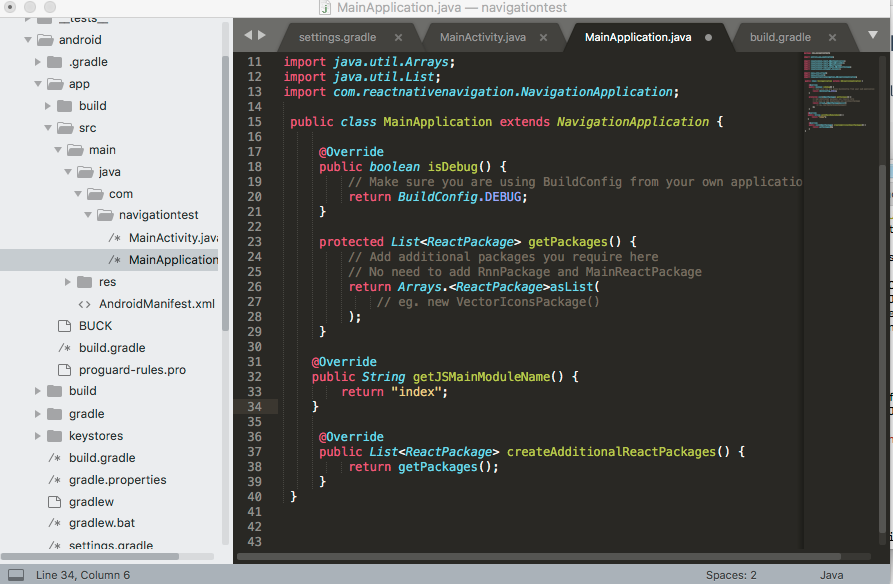
Task: Click the gradlew.bat file icon
Action: [54, 522]
